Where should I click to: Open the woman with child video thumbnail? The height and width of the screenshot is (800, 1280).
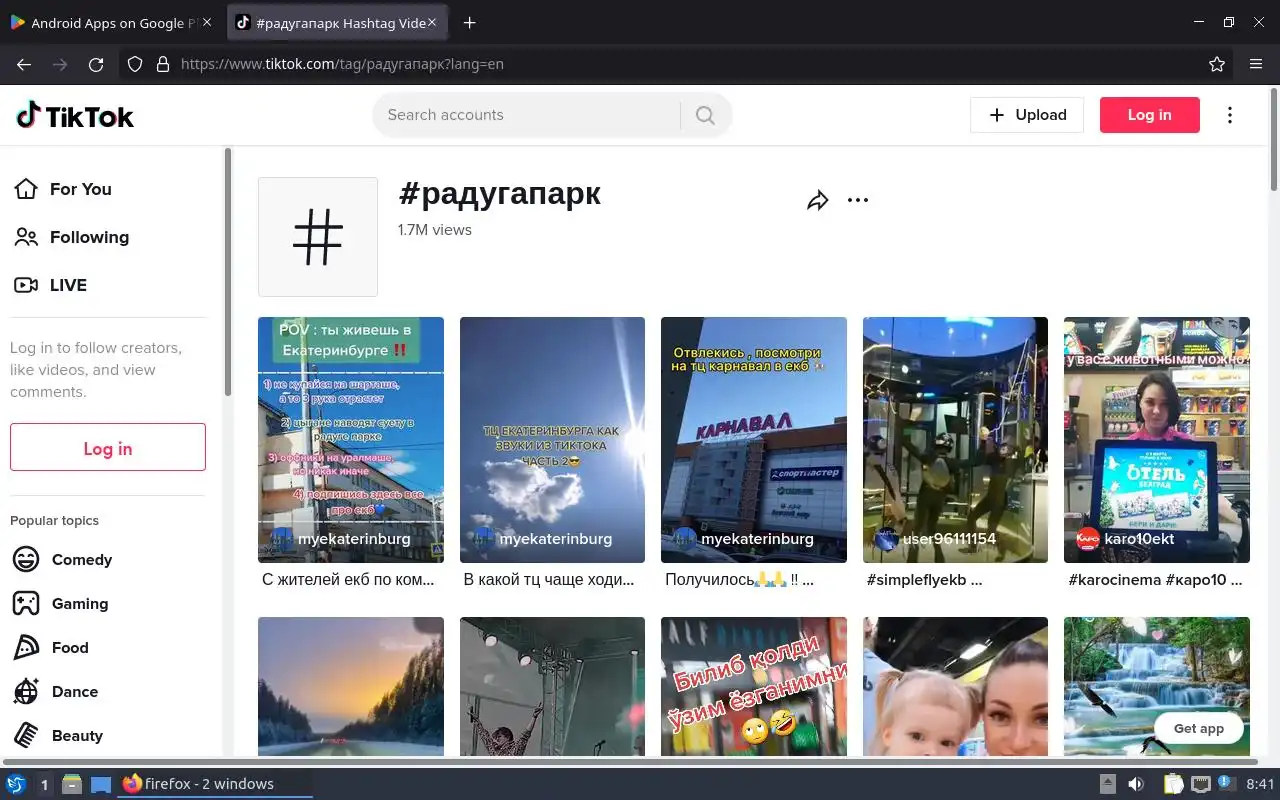[955, 686]
